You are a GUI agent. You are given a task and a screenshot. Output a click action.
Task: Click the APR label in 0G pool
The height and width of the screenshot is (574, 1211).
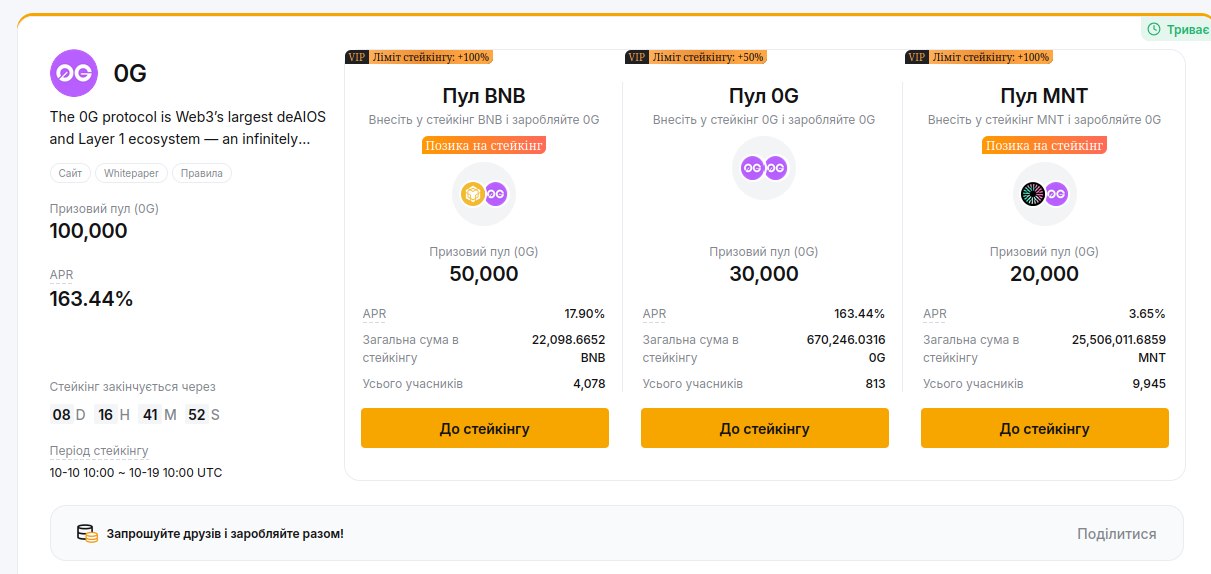(x=654, y=314)
